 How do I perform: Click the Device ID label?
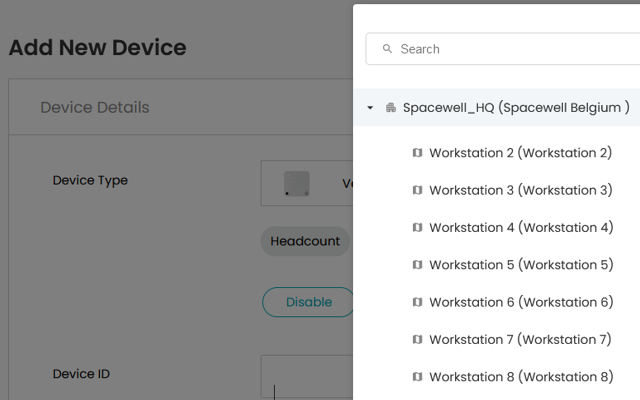click(x=81, y=374)
